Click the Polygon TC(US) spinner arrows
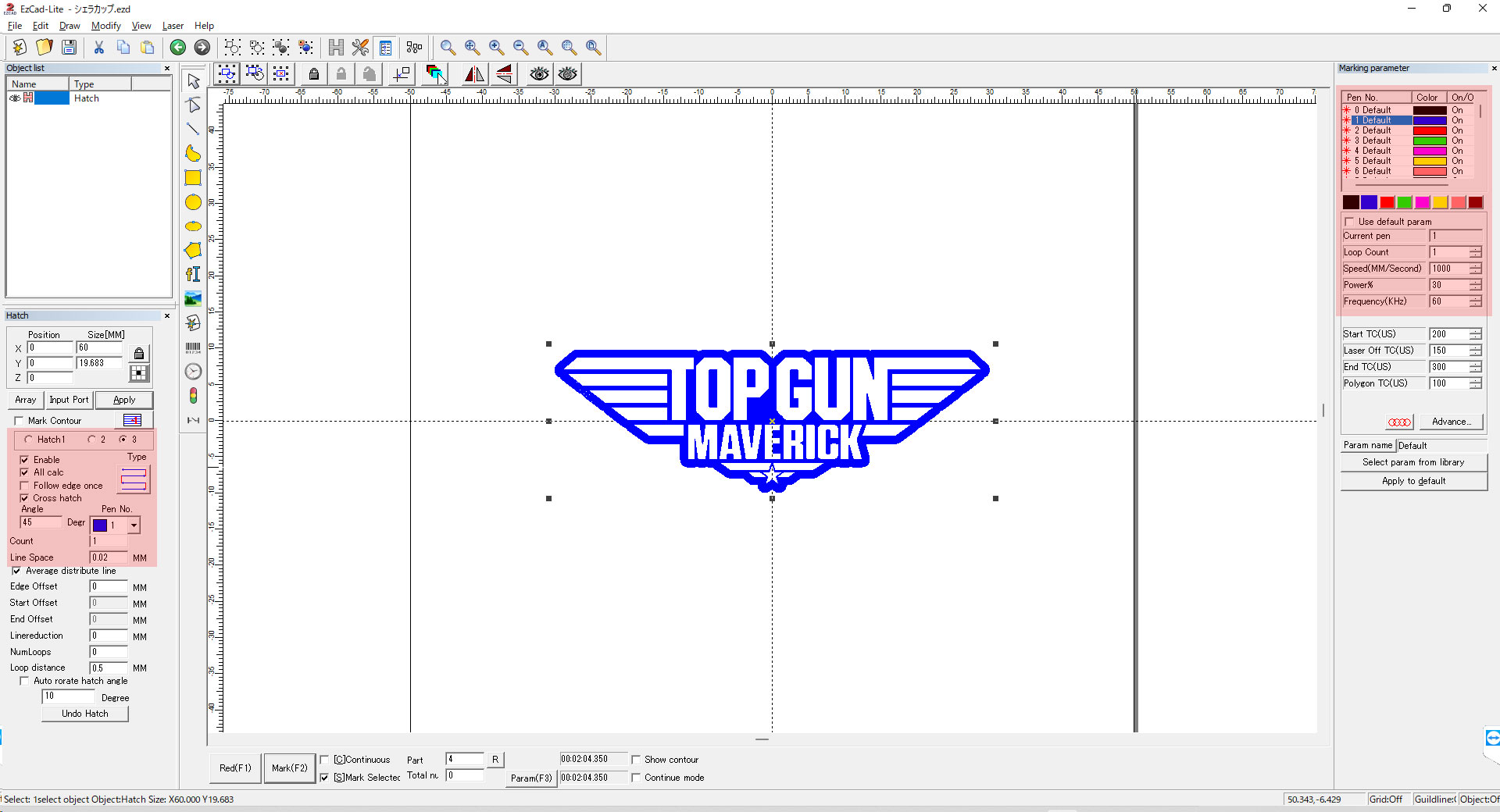Screen dimensions: 1500x812 point(1475,383)
